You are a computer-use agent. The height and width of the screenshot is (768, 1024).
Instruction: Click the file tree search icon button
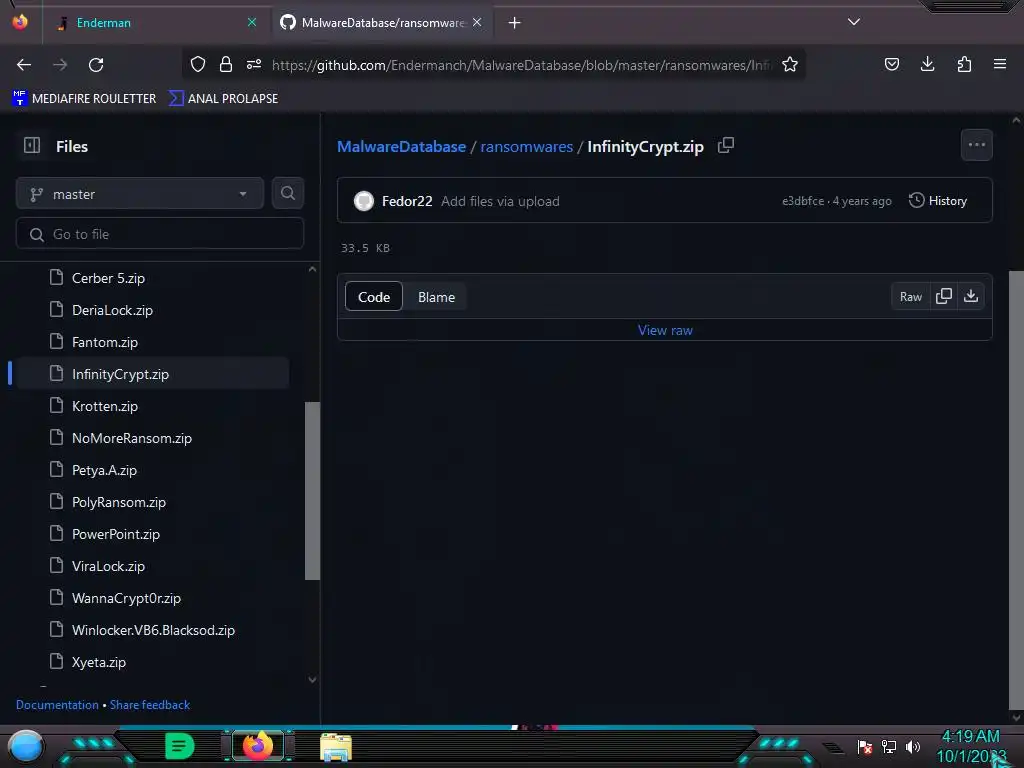(x=287, y=193)
